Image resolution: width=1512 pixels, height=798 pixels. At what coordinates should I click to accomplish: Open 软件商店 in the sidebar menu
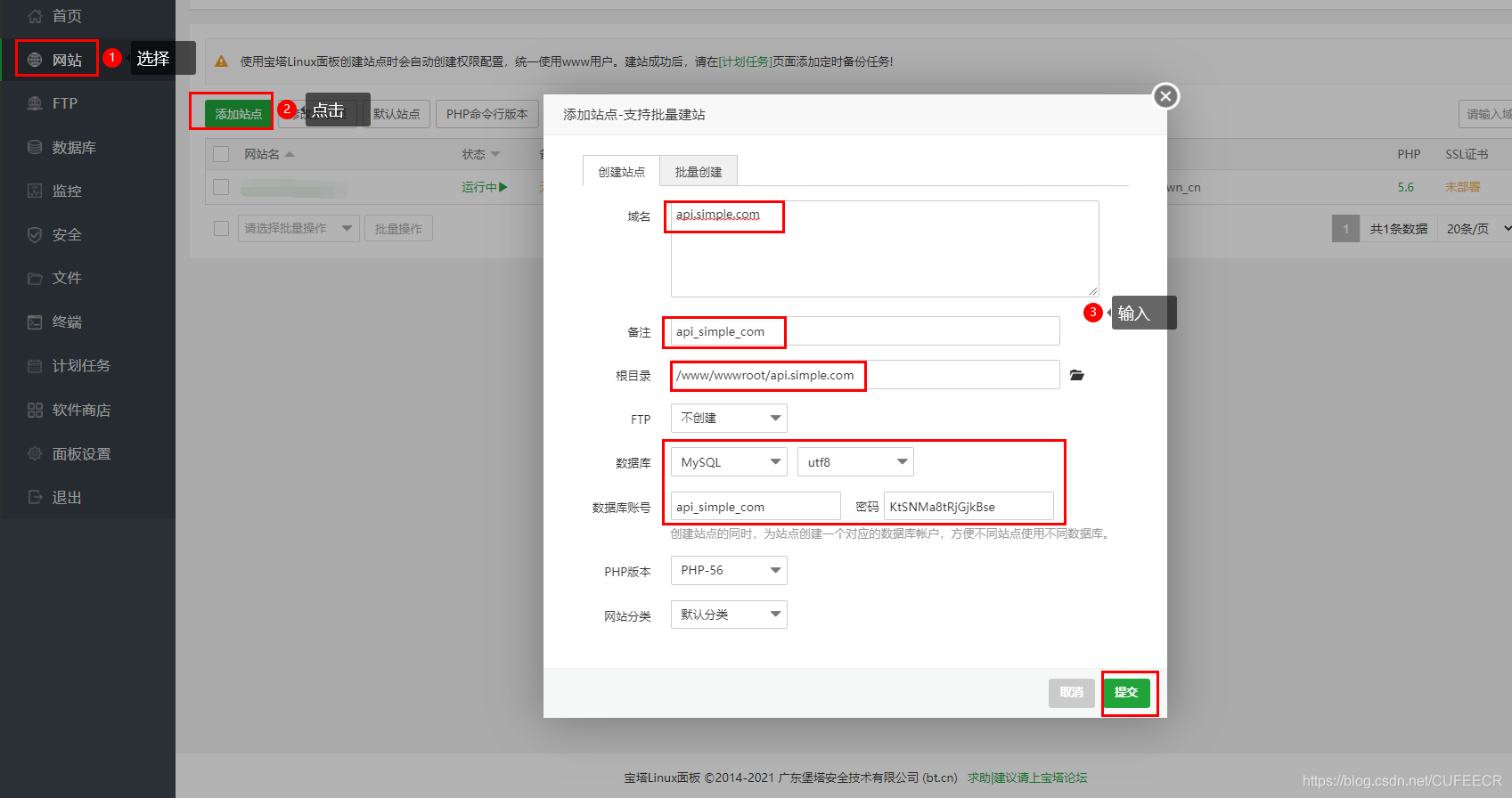pos(81,410)
